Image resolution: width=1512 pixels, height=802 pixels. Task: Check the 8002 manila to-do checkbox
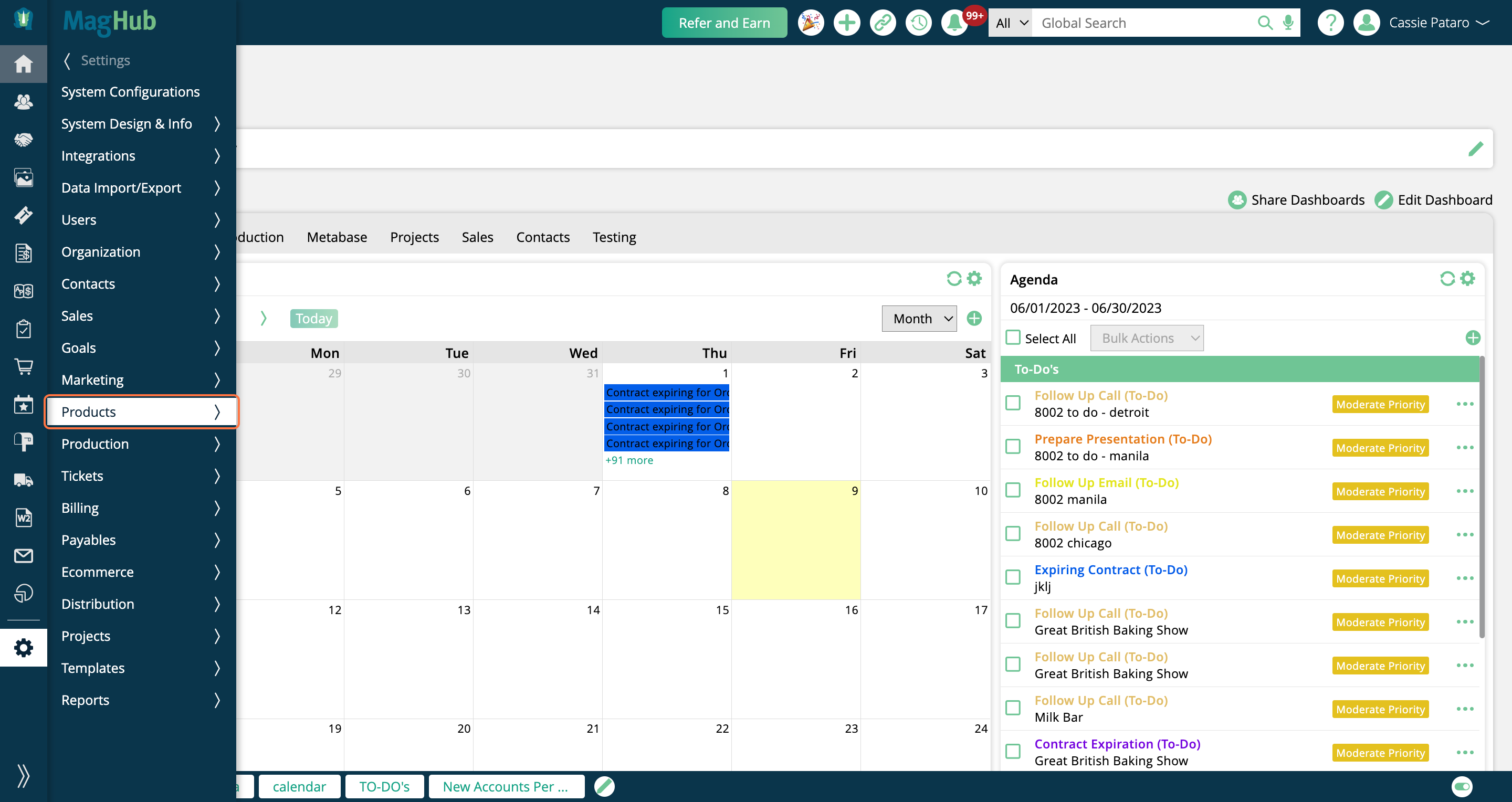pyautogui.click(x=1013, y=490)
